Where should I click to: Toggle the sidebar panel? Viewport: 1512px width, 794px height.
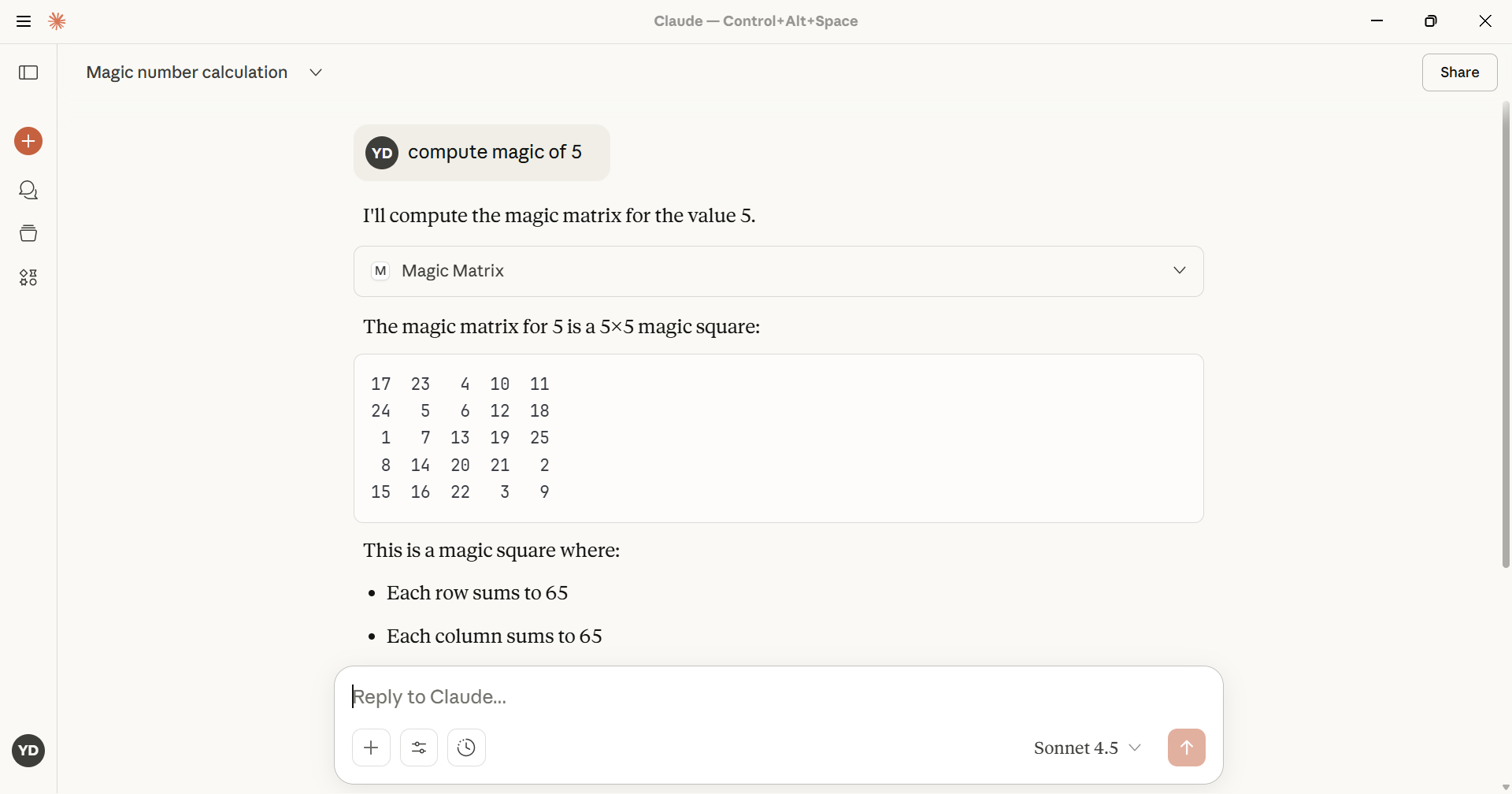point(28,72)
